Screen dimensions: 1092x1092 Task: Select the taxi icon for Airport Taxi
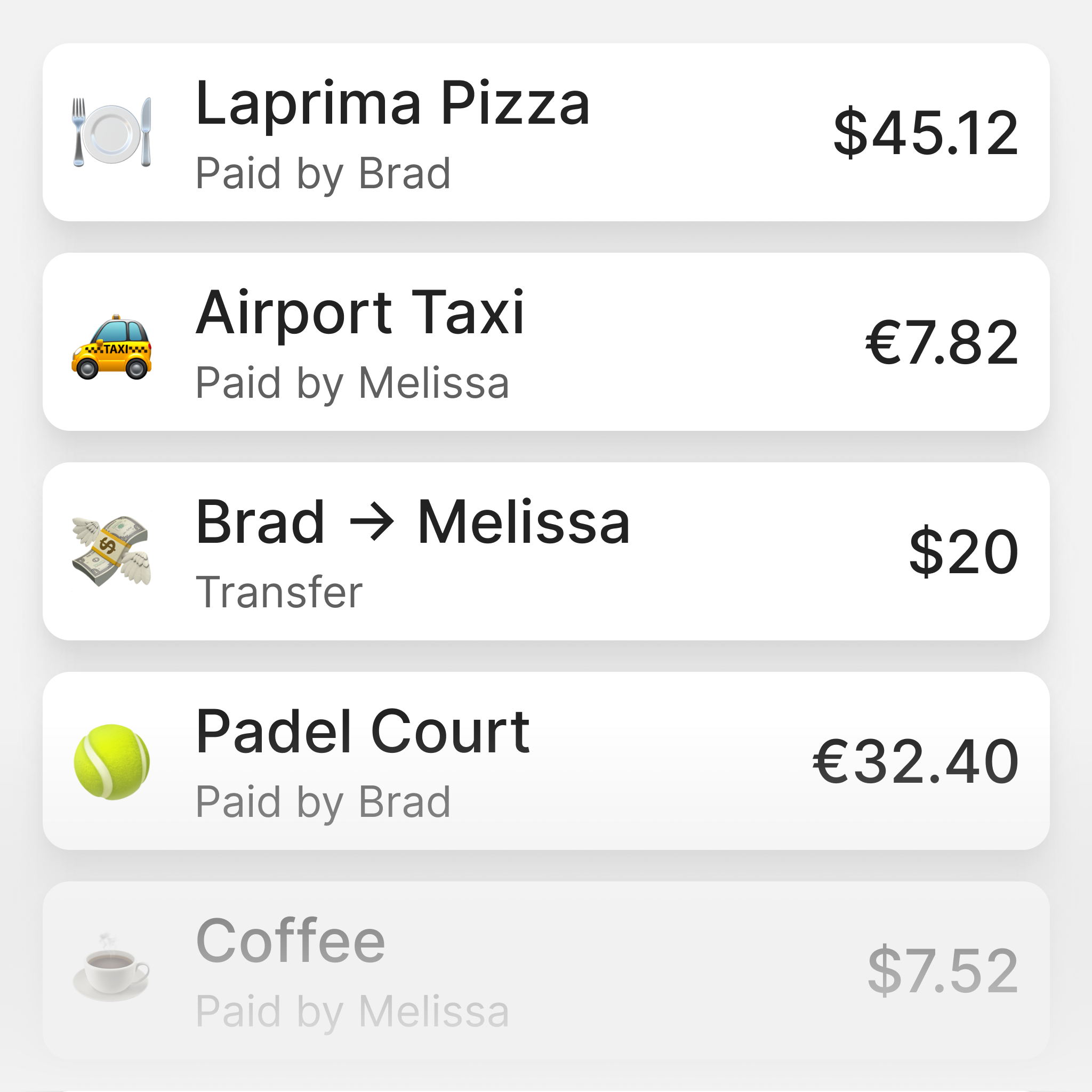(x=111, y=345)
